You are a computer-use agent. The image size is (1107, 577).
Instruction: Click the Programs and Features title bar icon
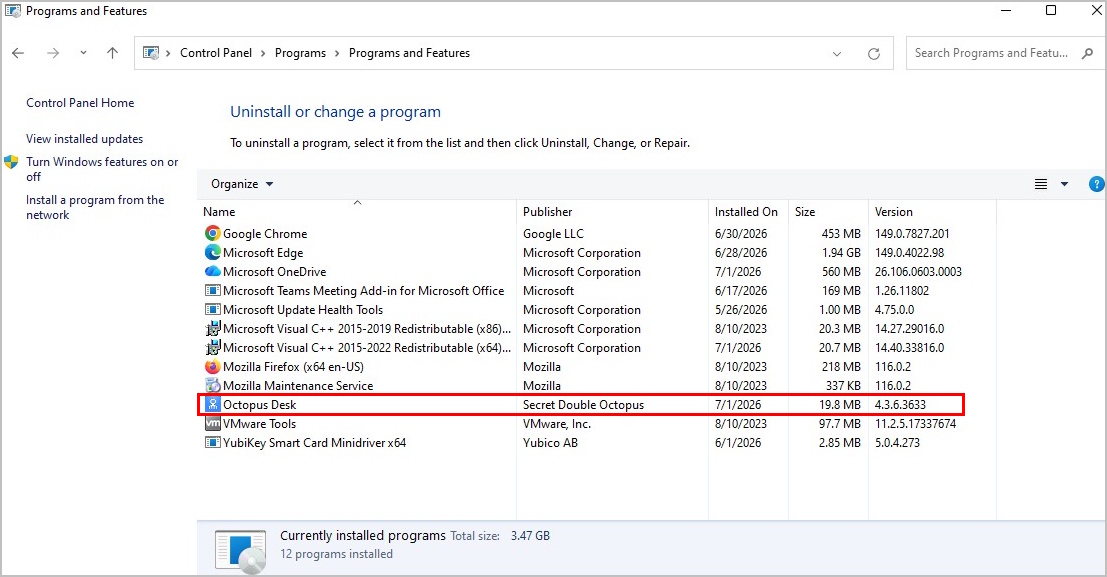[13, 11]
